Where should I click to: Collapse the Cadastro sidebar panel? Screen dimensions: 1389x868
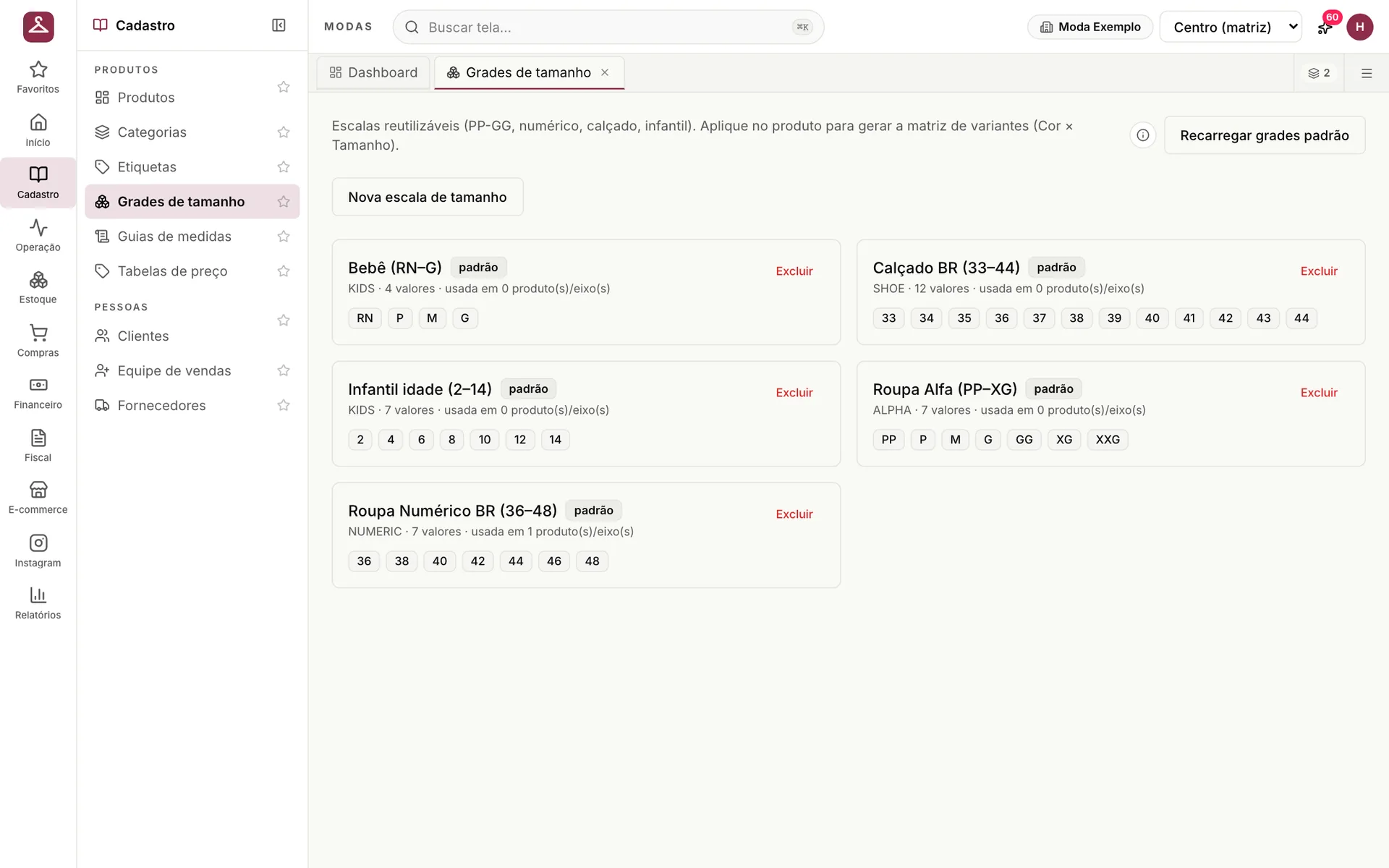(279, 25)
